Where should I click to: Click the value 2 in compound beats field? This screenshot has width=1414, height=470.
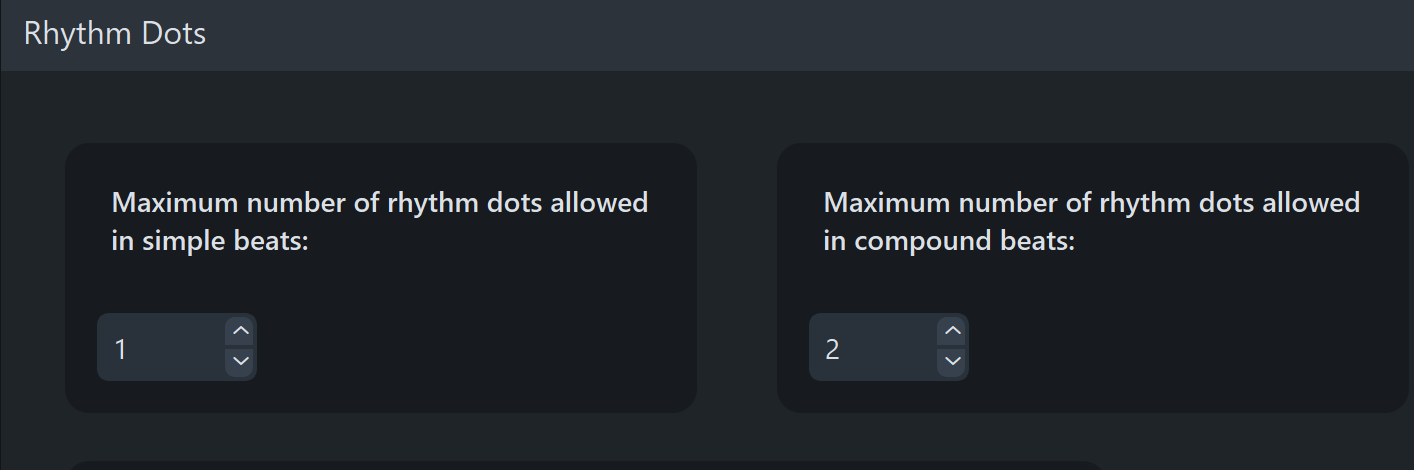tap(833, 349)
